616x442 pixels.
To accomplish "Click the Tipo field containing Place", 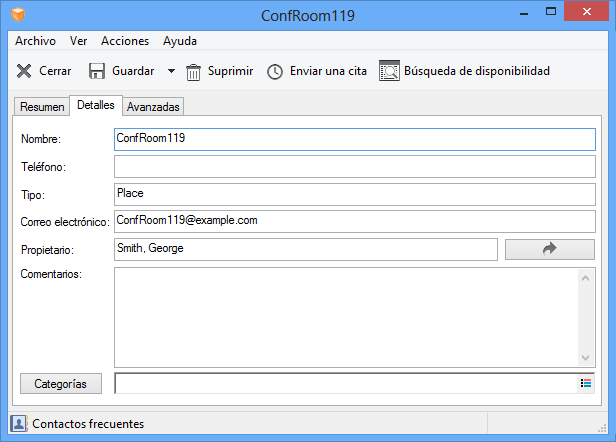I will [x=355, y=194].
